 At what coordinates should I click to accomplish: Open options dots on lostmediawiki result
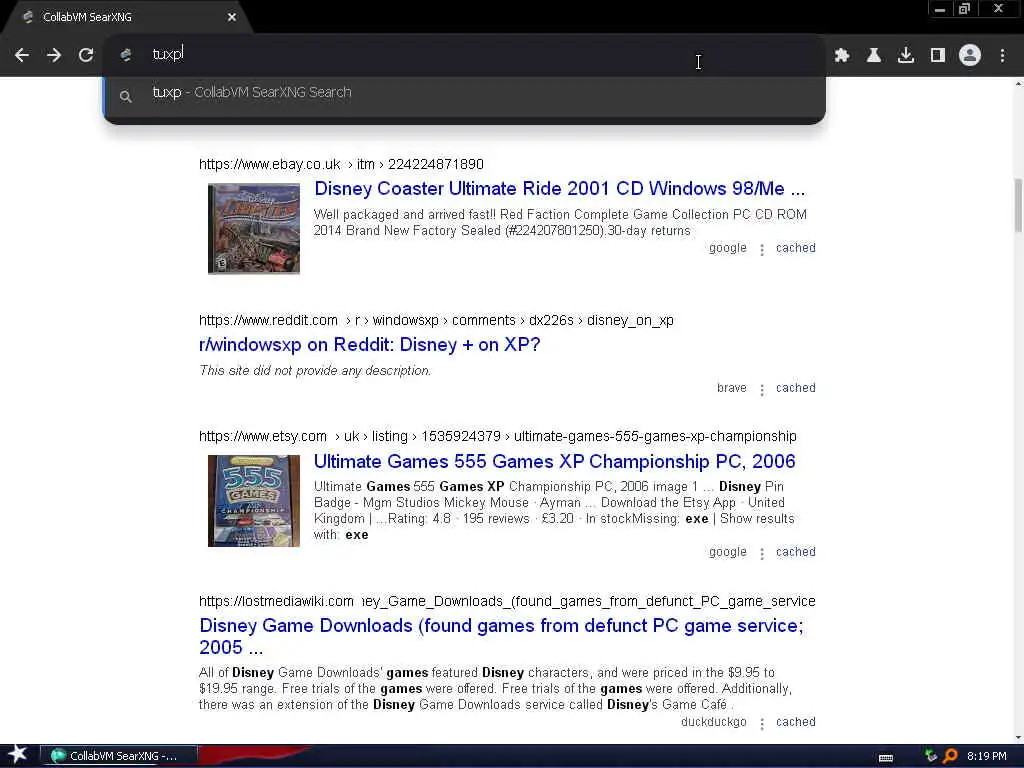[x=761, y=724]
